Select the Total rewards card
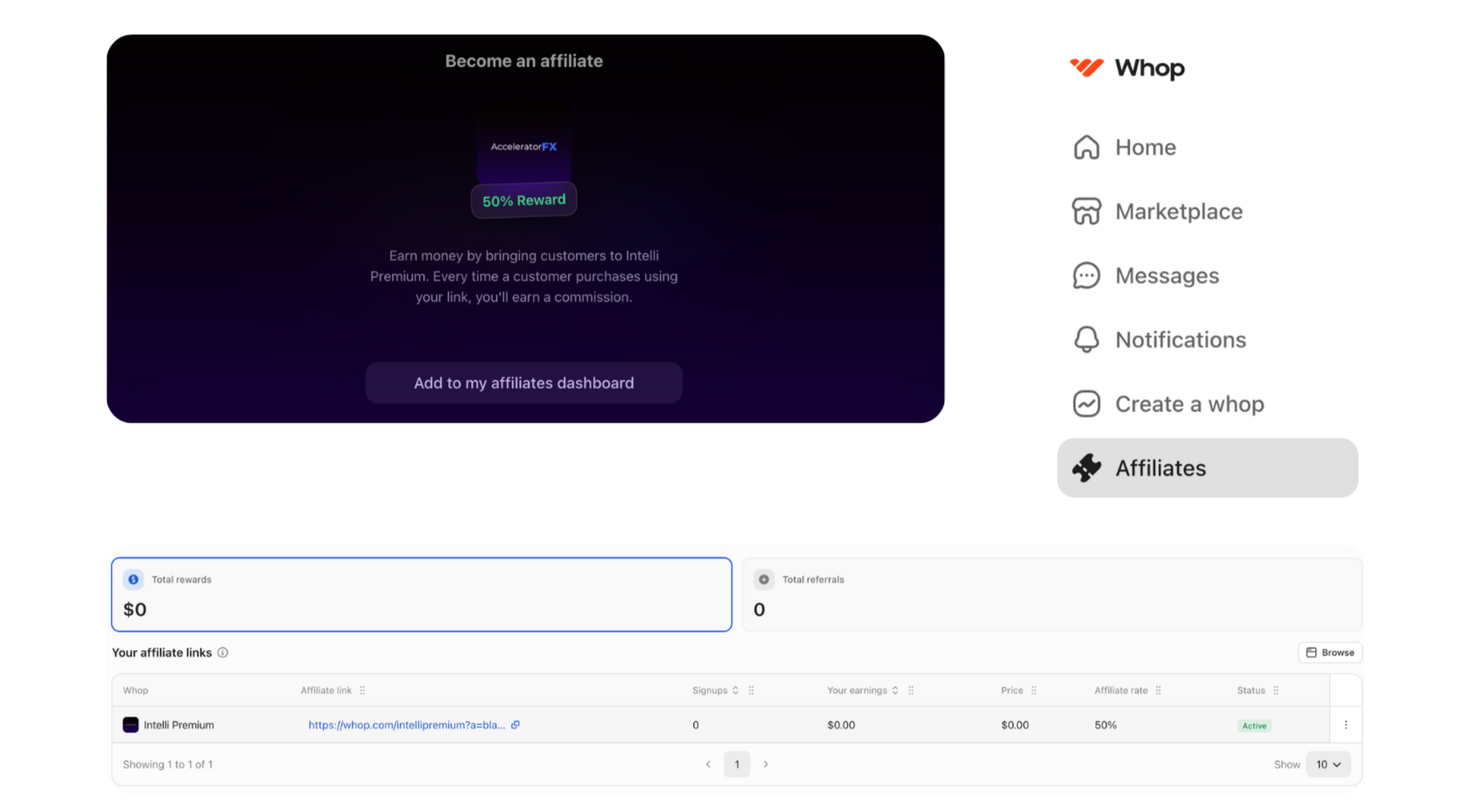Image resolution: width=1478 pixels, height=812 pixels. click(x=421, y=594)
